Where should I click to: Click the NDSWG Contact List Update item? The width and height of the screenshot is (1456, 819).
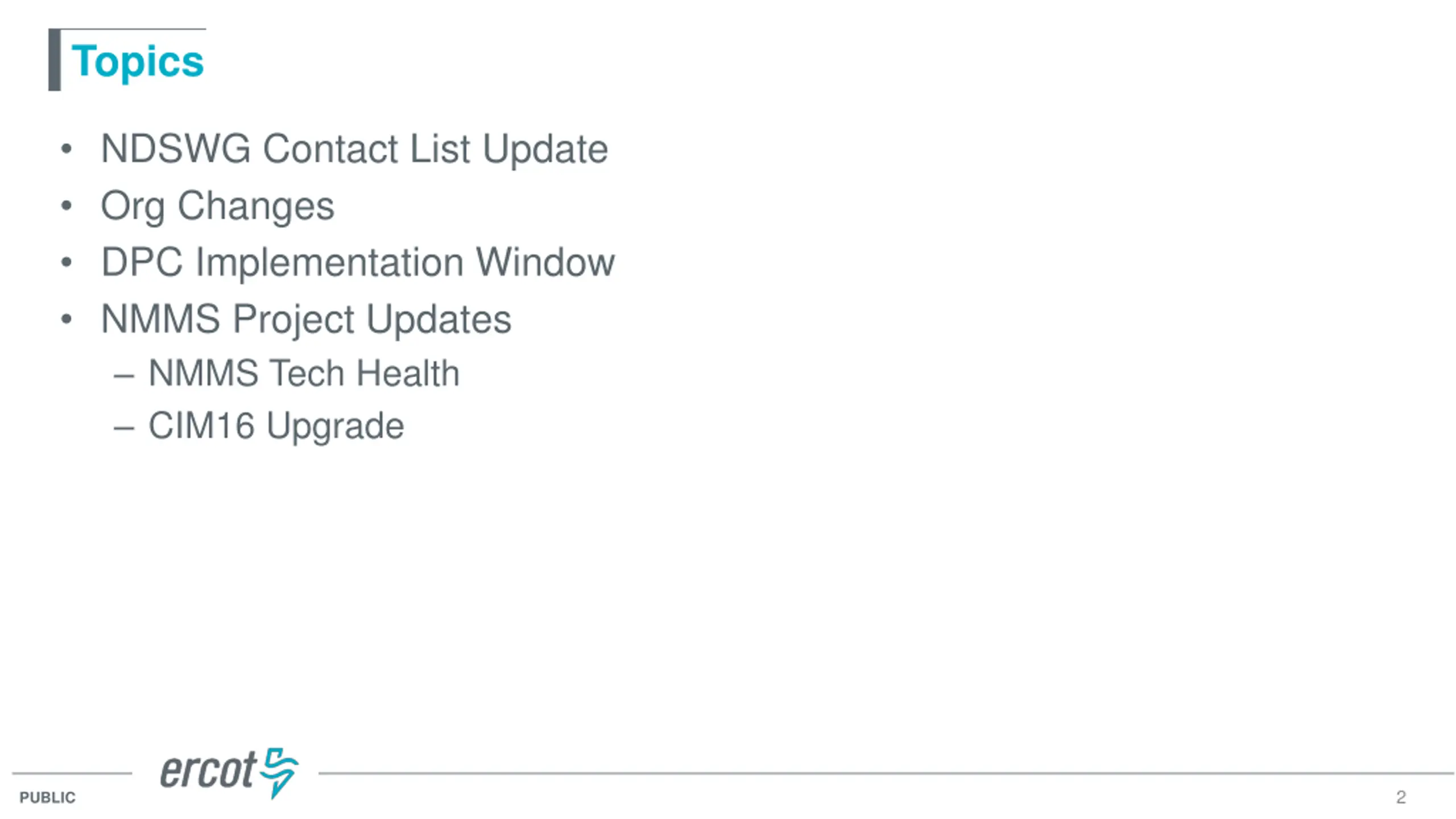[354, 148]
